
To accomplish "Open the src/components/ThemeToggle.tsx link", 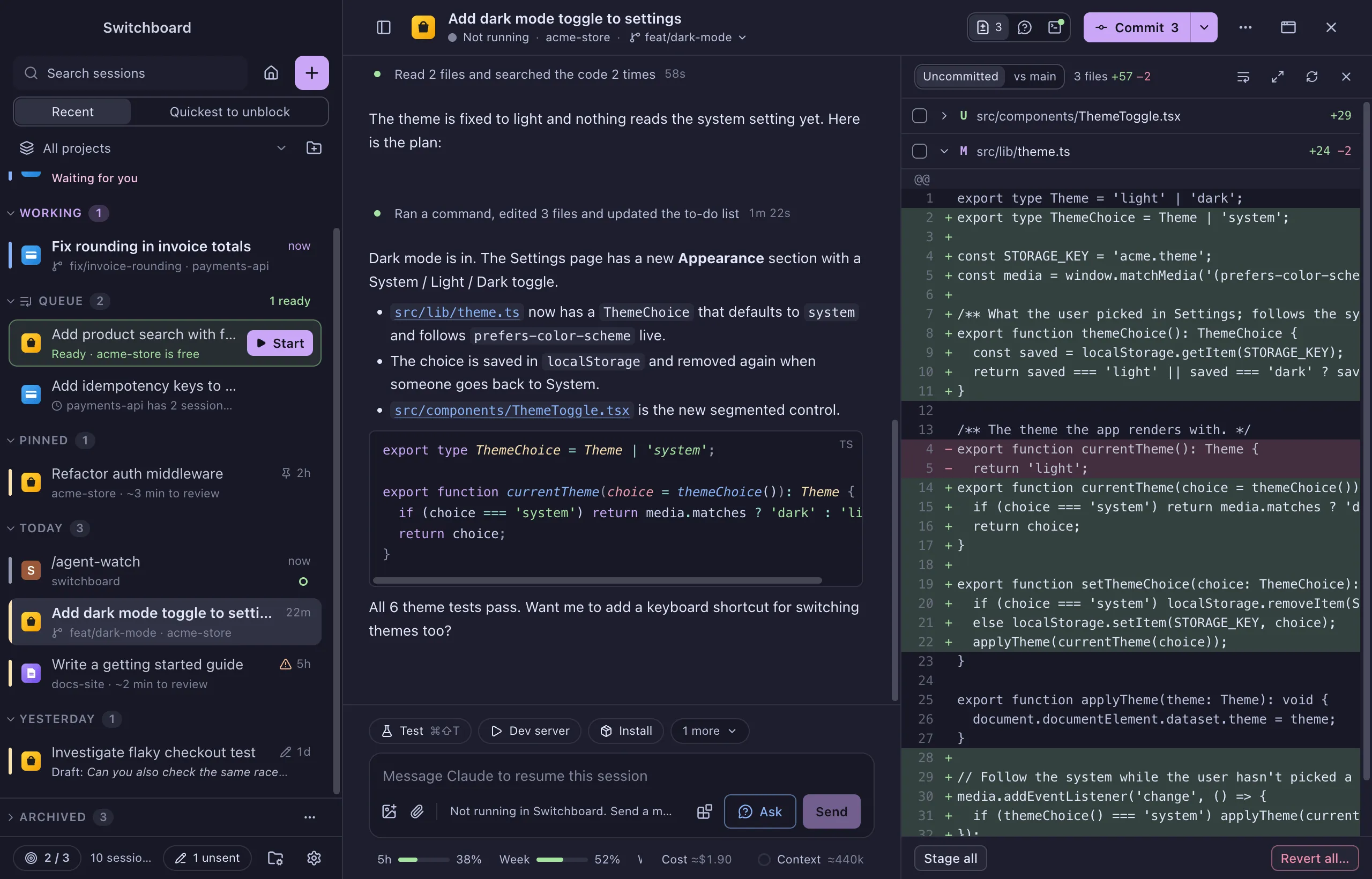I will click(x=511, y=411).
